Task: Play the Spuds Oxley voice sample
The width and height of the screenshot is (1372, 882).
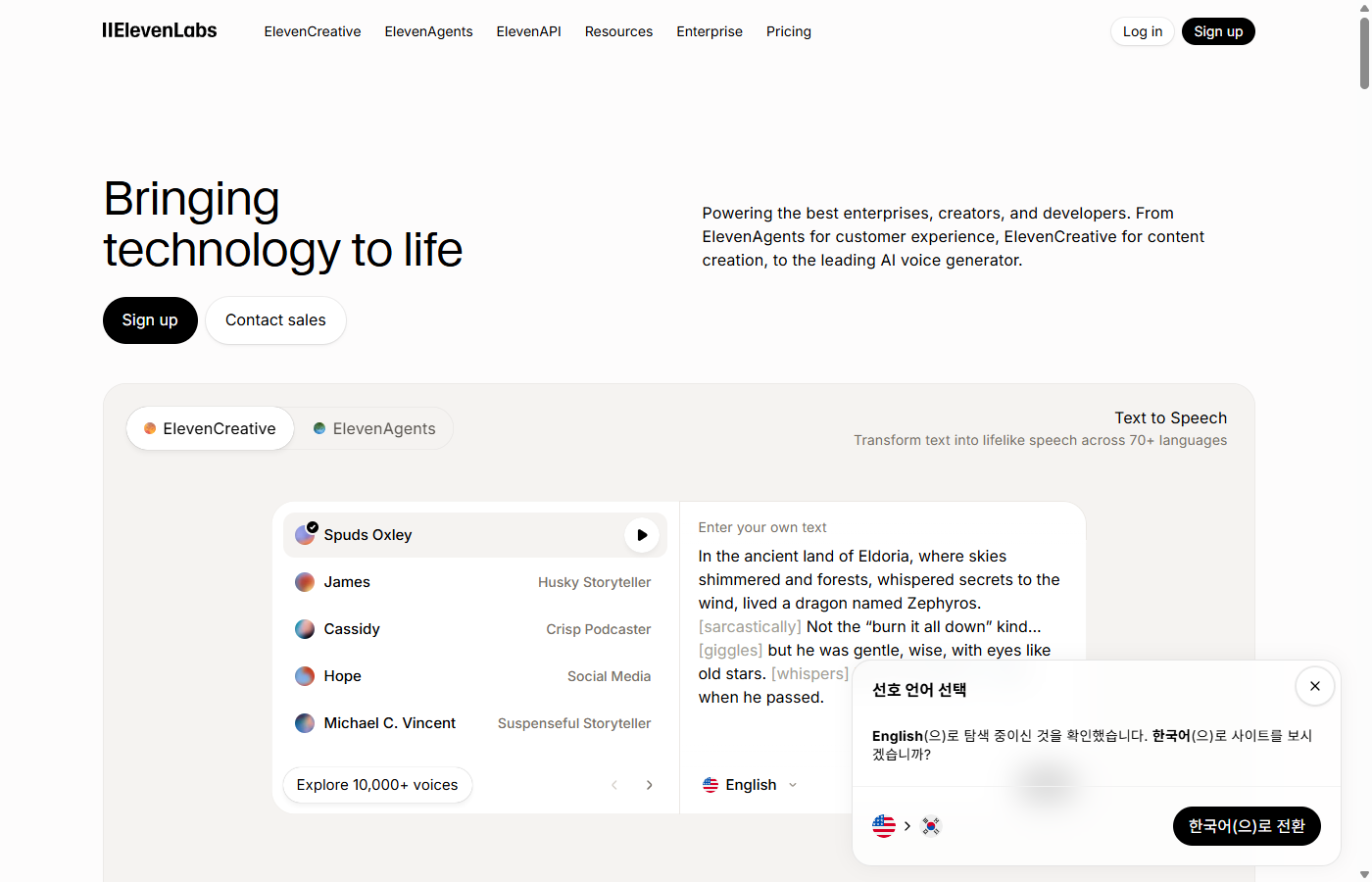Action: click(x=642, y=535)
